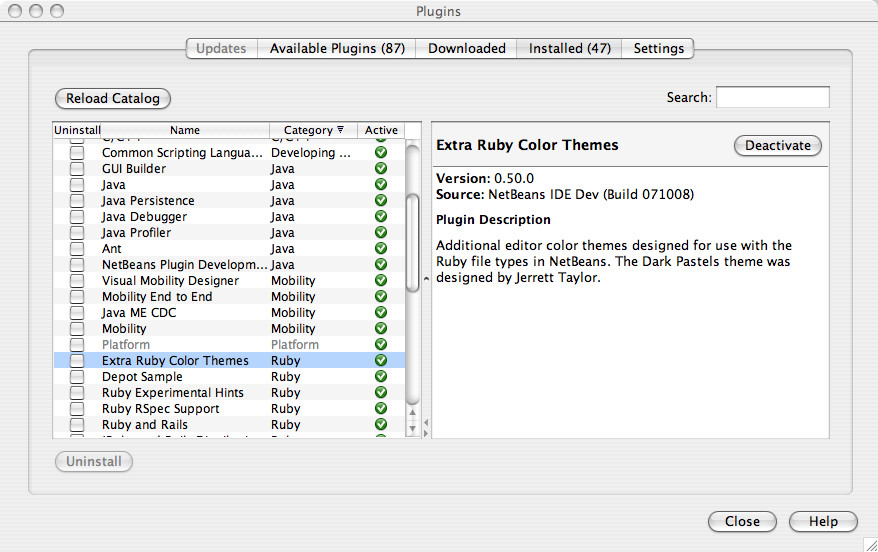The image size is (878, 552).
Task: Check uninstall box for Ruby and Rails
Action: (77, 424)
